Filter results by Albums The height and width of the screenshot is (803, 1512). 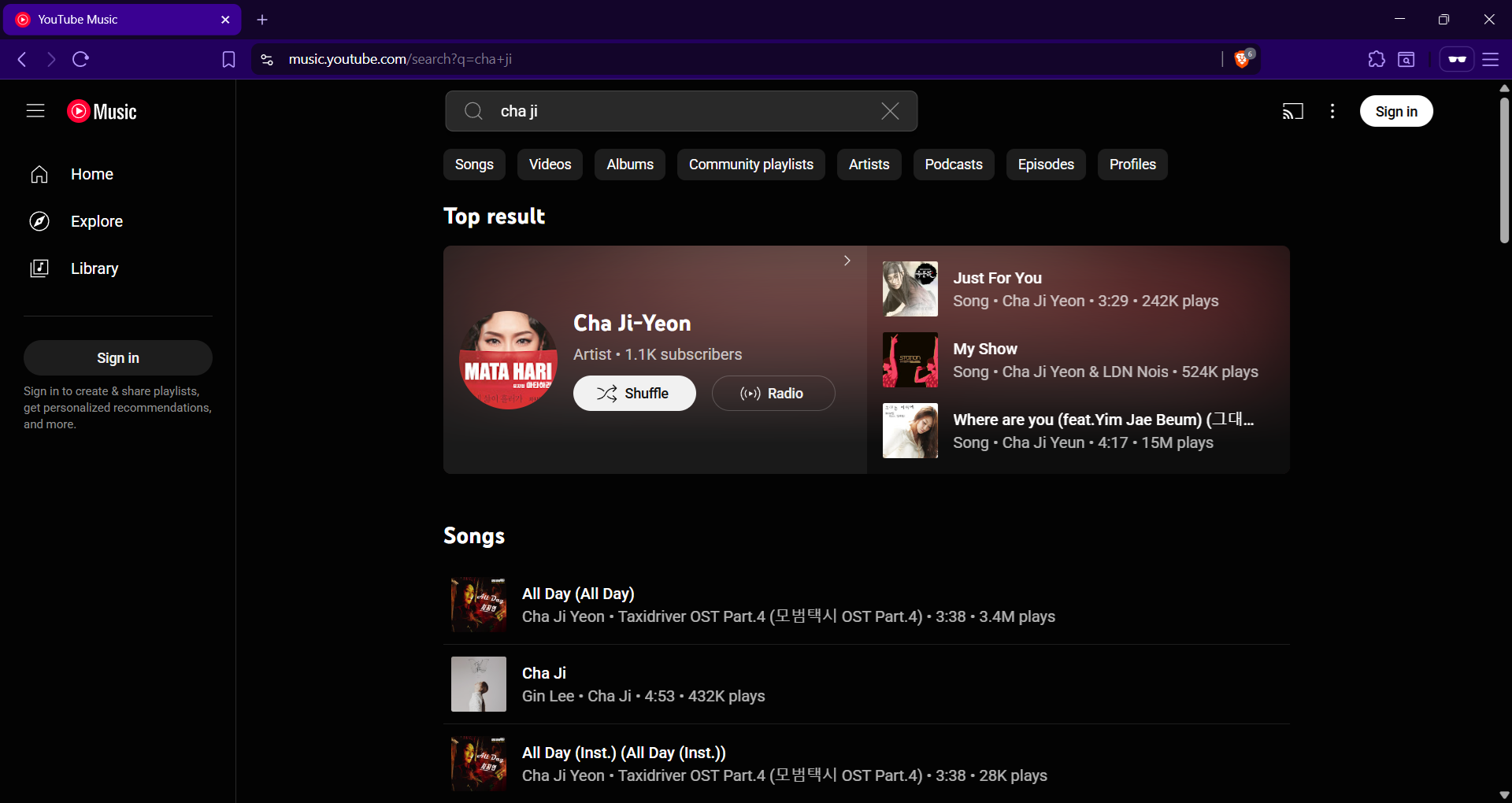point(630,165)
